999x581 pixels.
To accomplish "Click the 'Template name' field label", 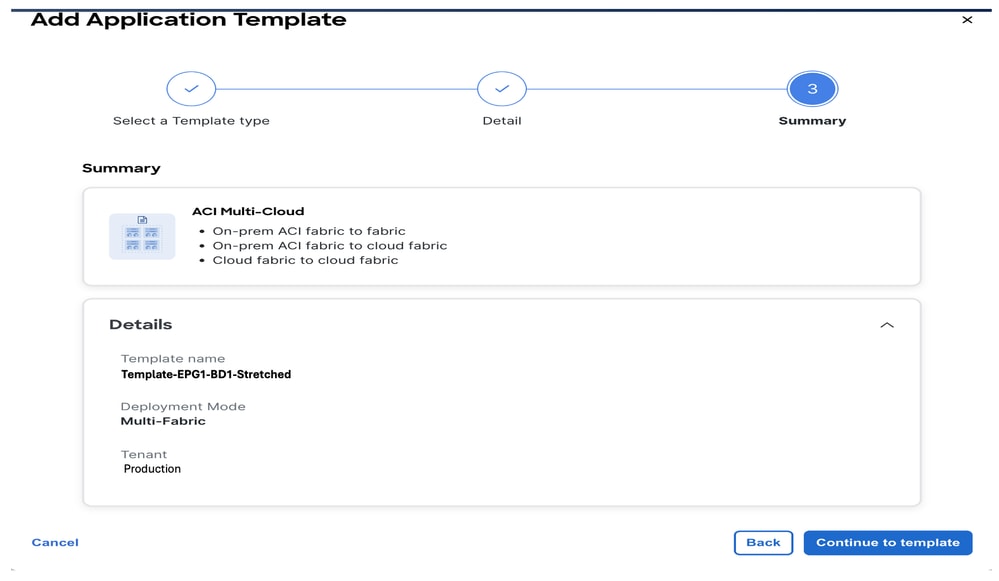I will [173, 359].
